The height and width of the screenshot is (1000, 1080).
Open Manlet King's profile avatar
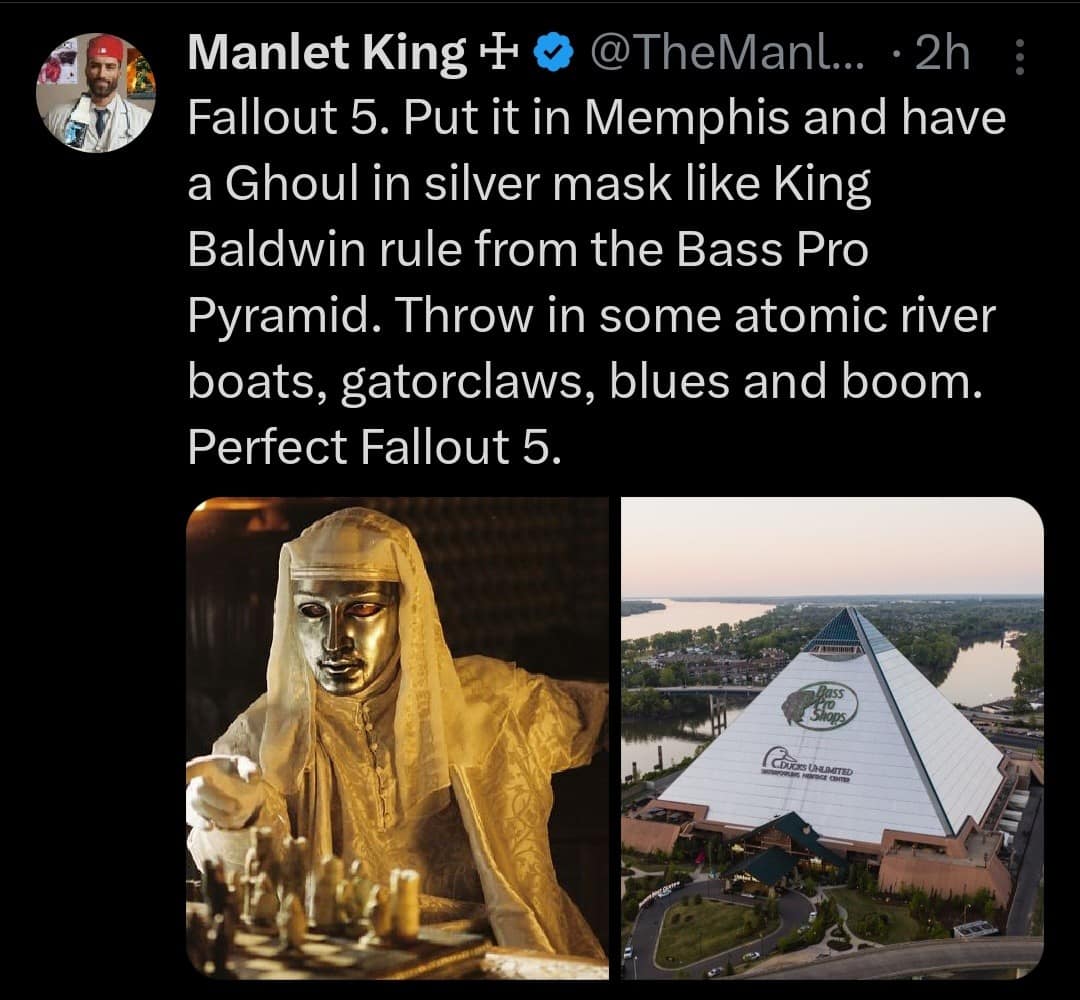[x=96, y=94]
